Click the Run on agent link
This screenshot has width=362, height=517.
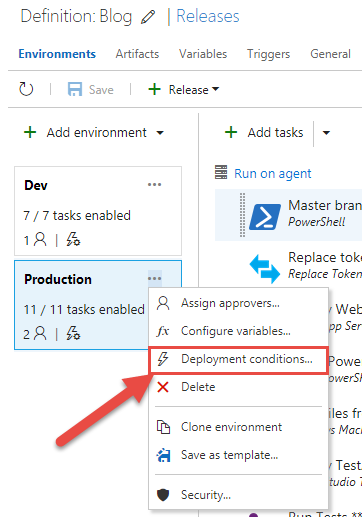point(273,174)
